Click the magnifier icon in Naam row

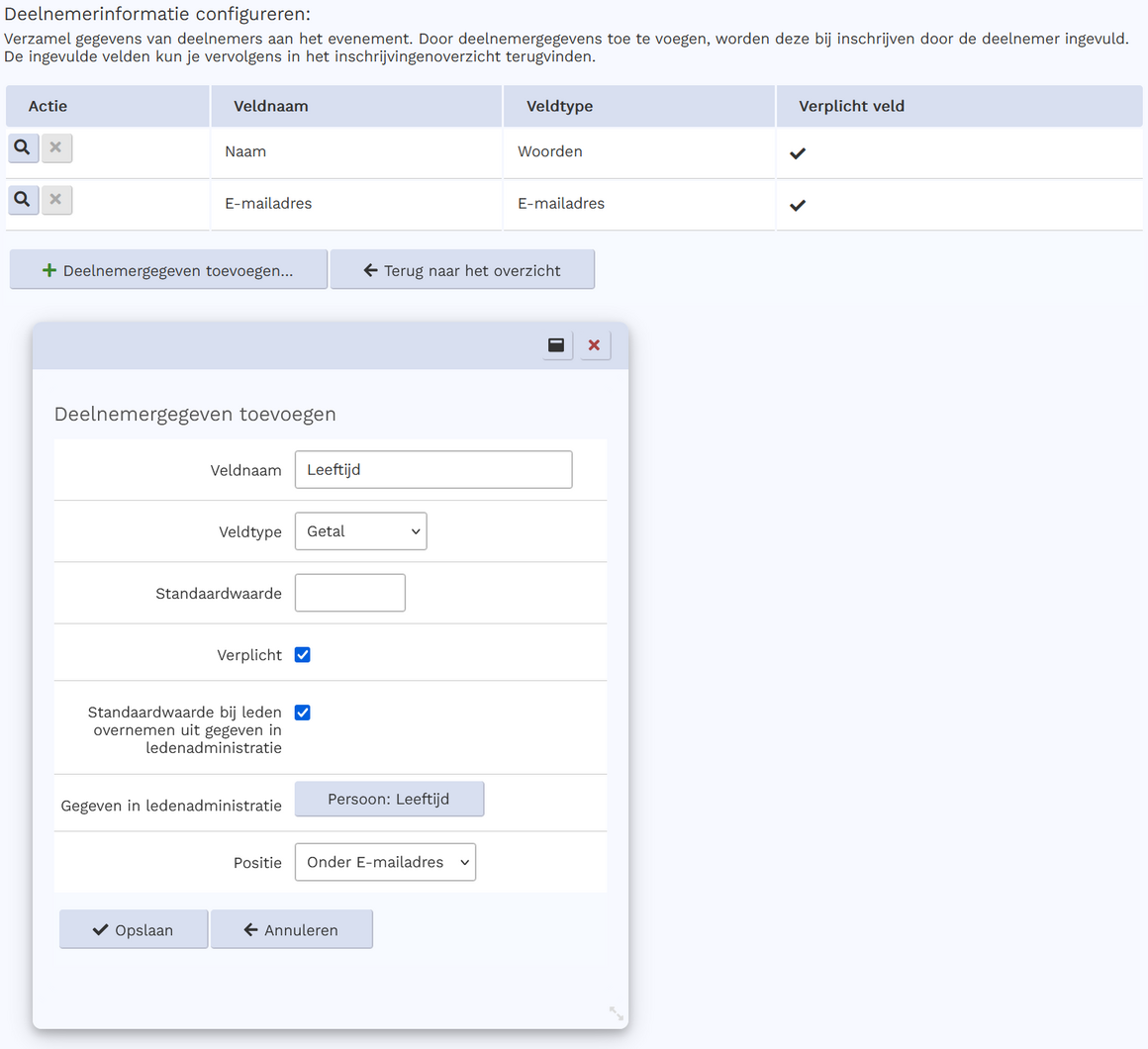coord(23,148)
